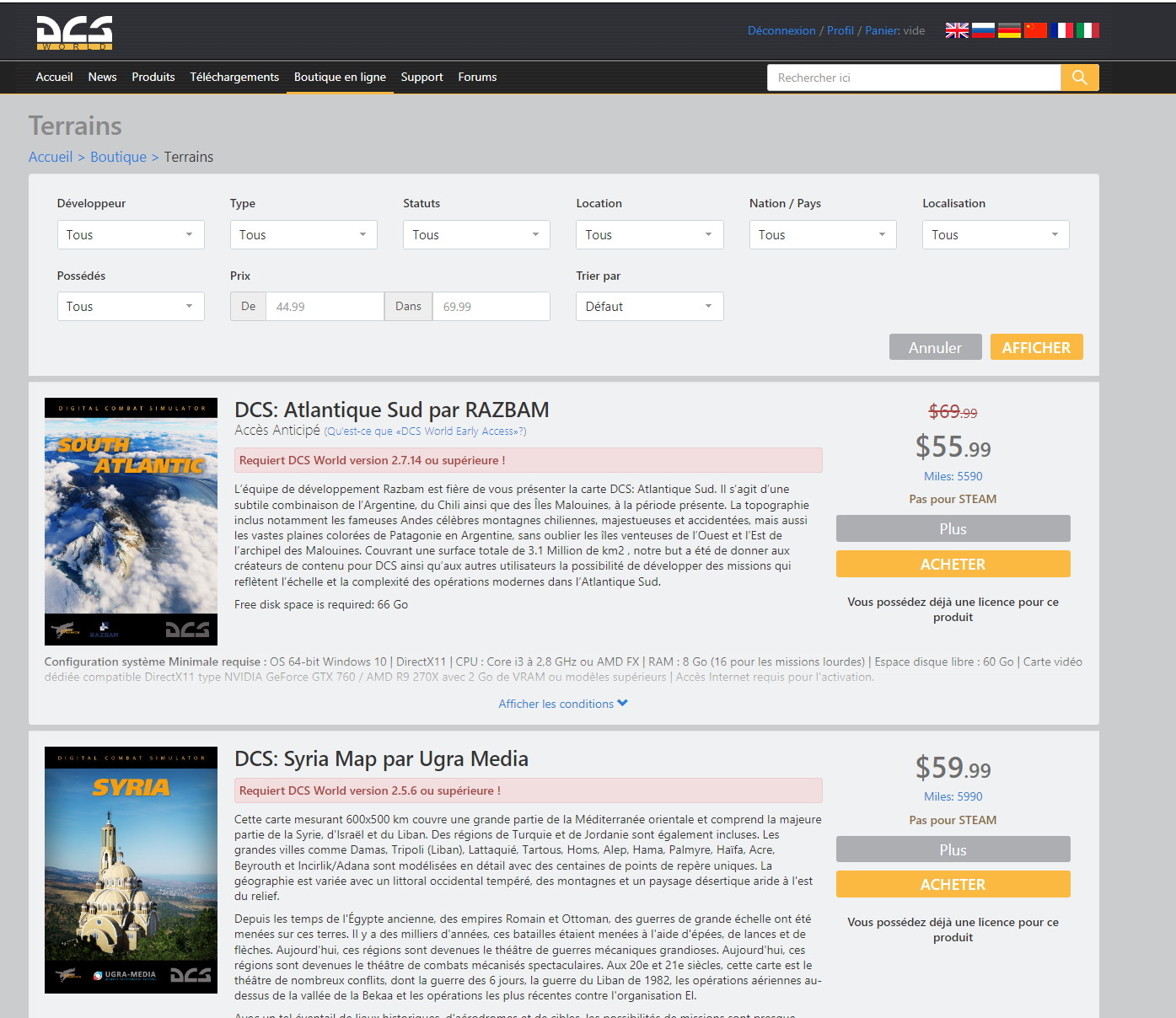Switch language to German flag
This screenshot has height=1018, width=1176.
pos(1009,30)
